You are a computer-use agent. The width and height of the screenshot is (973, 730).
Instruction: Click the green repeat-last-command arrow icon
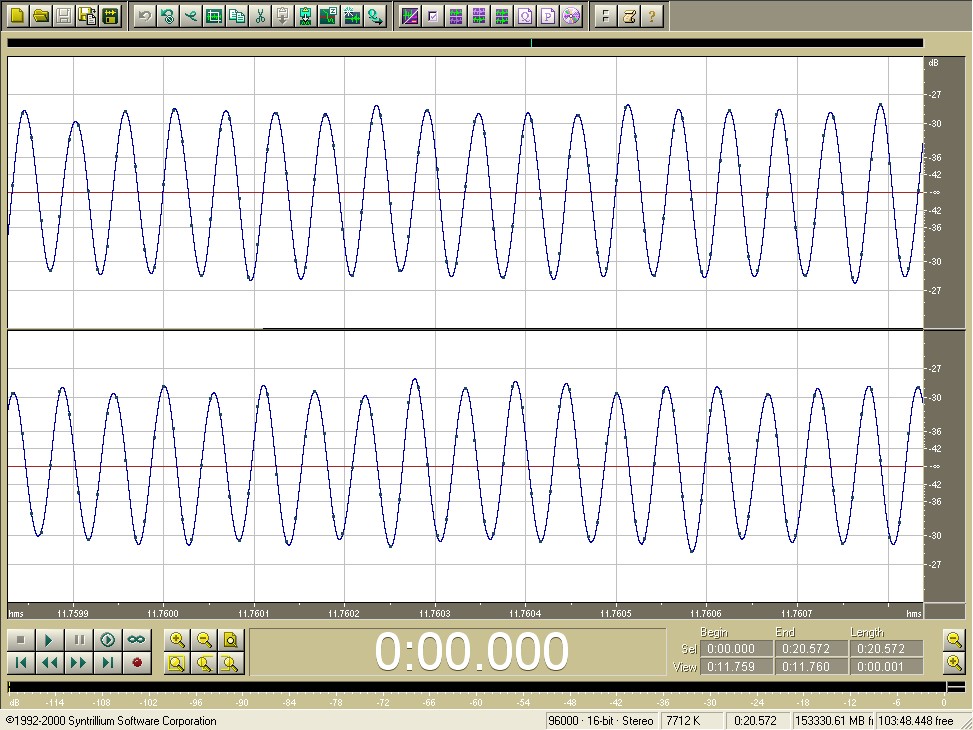coord(168,16)
